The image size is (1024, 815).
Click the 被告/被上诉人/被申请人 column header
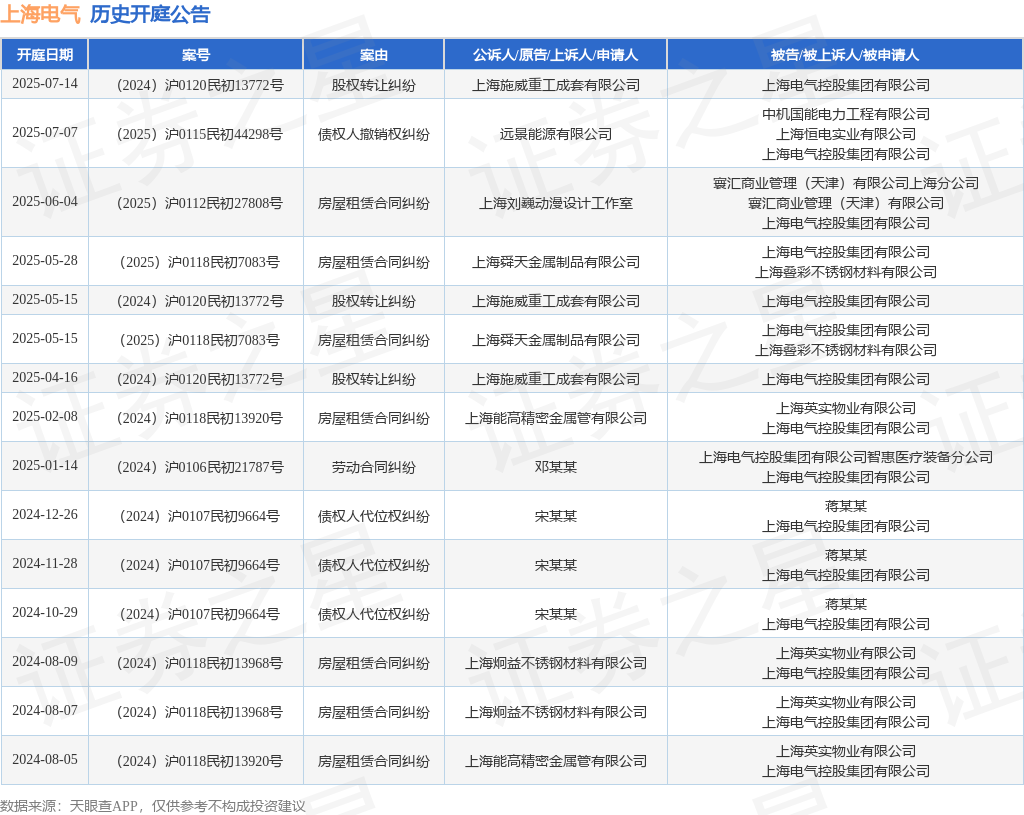(x=845, y=55)
